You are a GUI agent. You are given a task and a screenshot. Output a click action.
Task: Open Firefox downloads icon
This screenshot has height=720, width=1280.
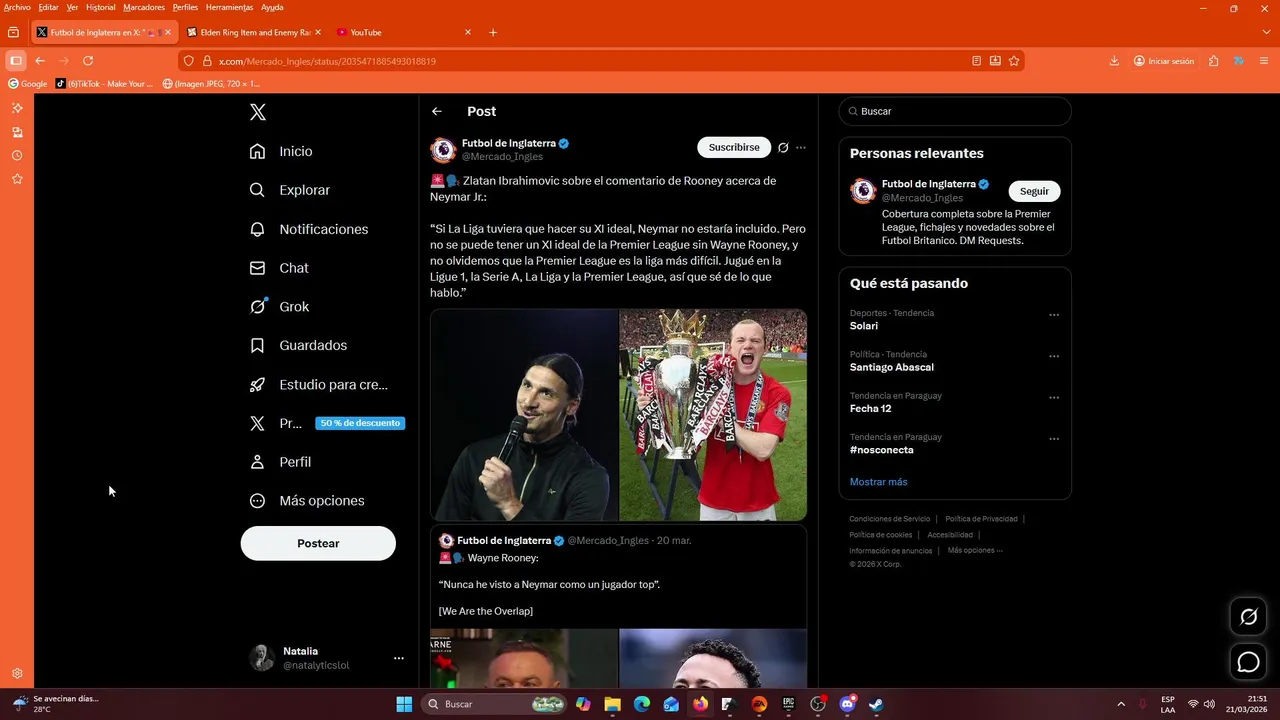[x=1114, y=61]
